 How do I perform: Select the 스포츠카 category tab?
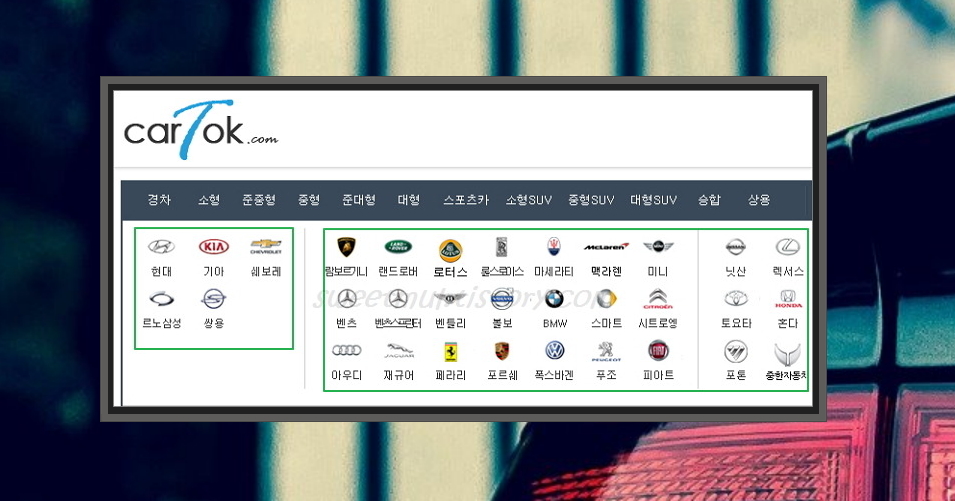[466, 200]
